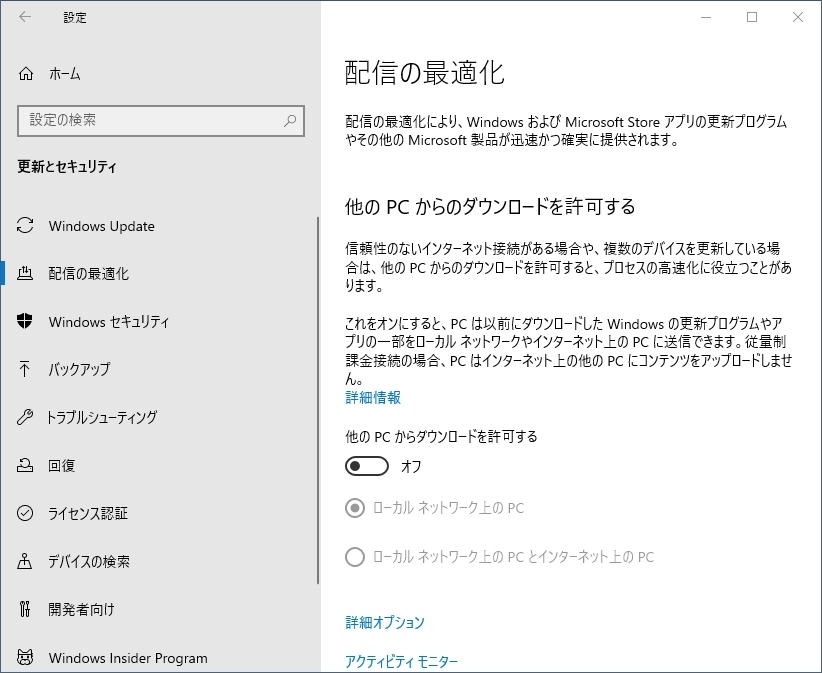The height and width of the screenshot is (673, 822).
Task: Click the 回復 recovery icon
Action: 25,465
